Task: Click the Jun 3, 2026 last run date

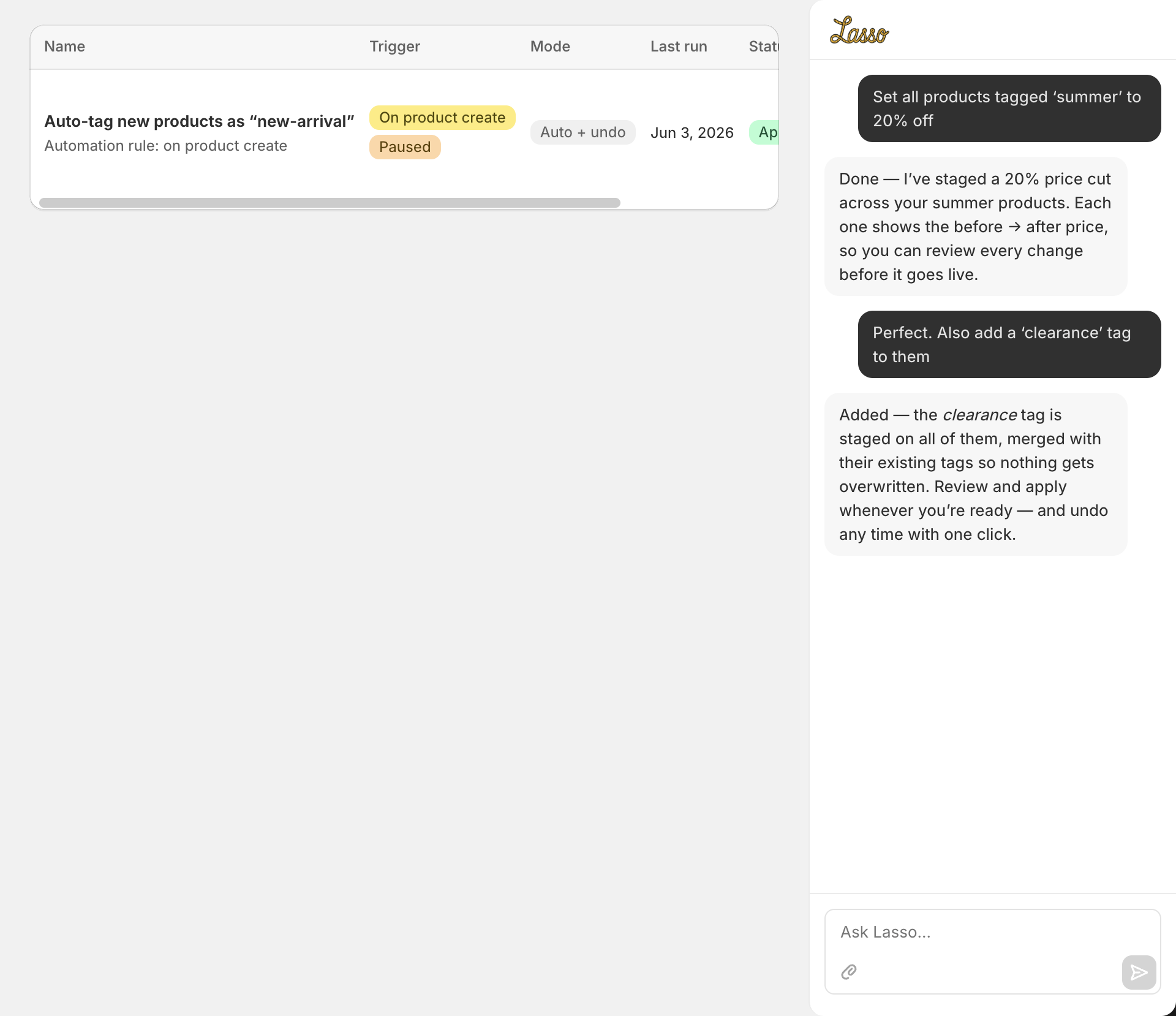Action: click(x=692, y=133)
